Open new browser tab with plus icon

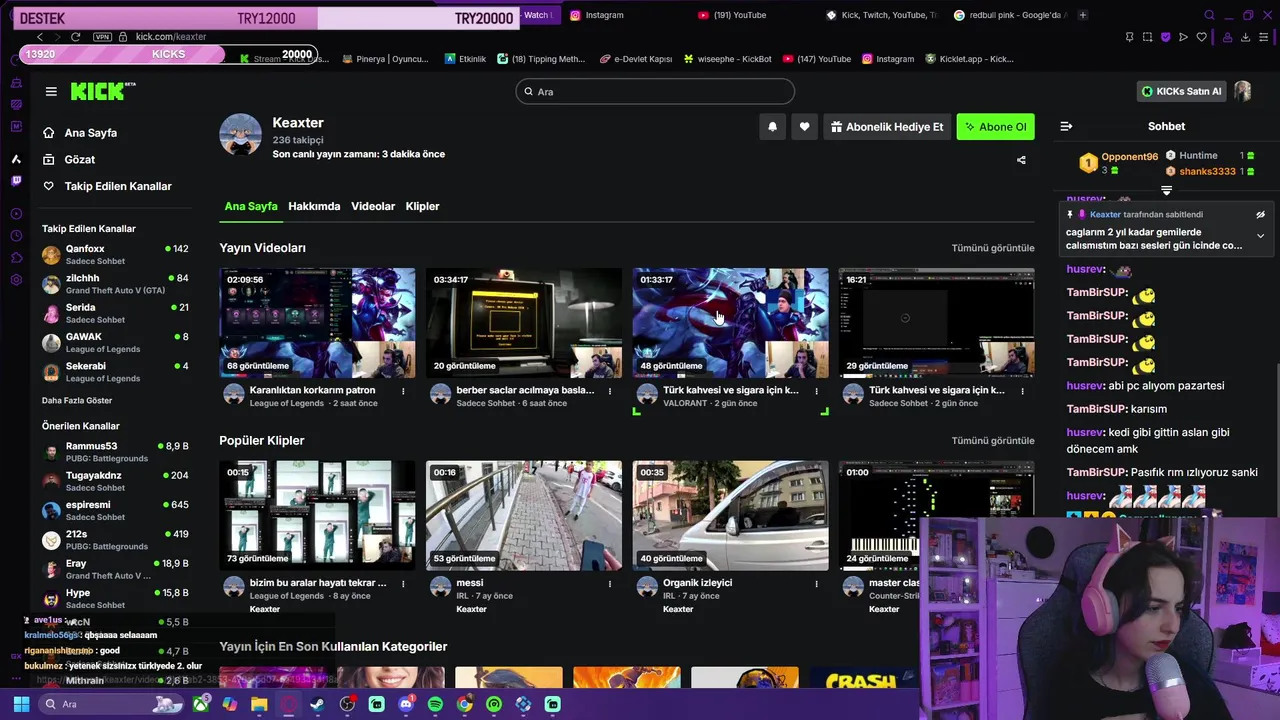pyautogui.click(x=1083, y=15)
